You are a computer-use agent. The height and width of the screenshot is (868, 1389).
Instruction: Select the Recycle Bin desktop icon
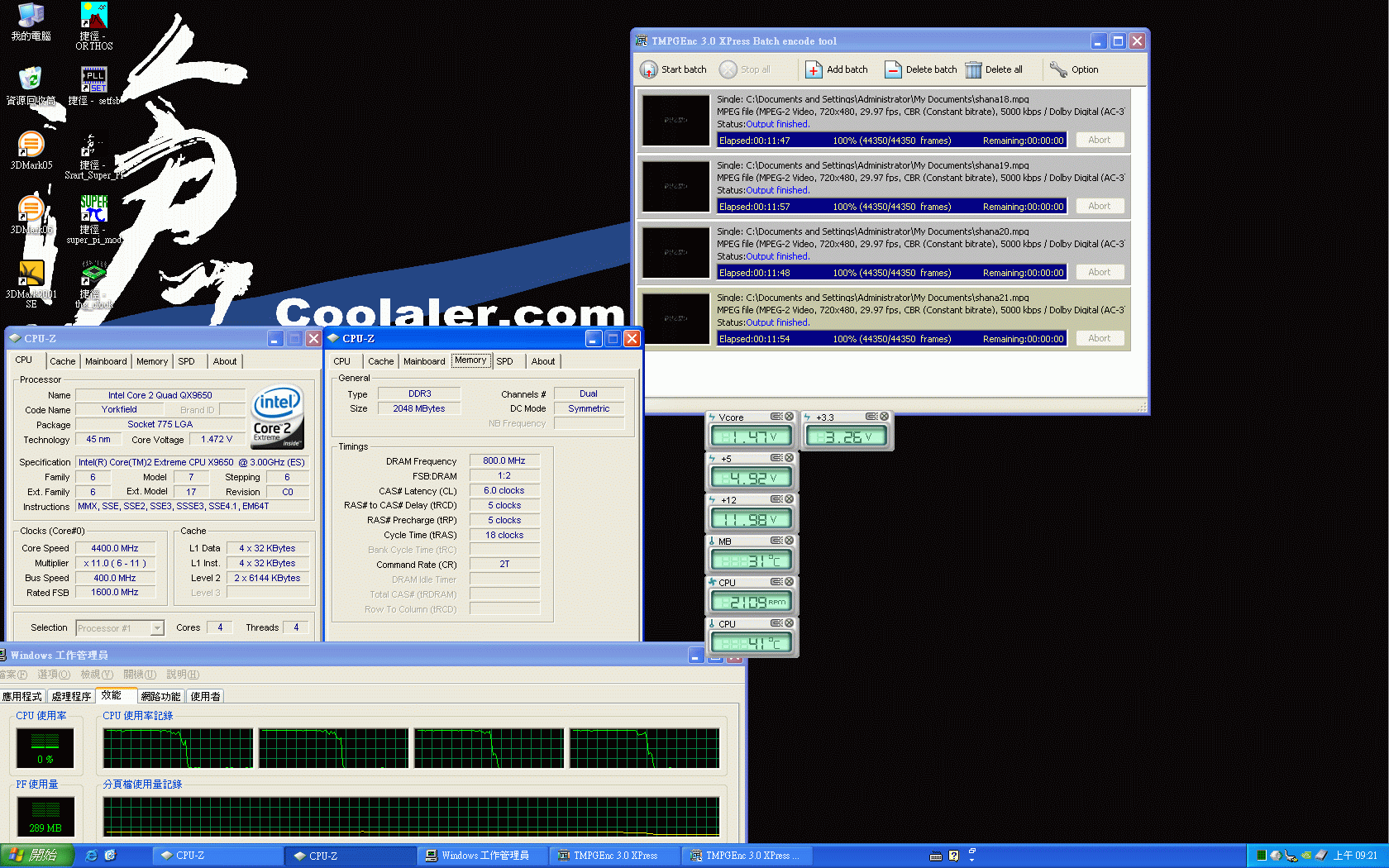[x=31, y=79]
